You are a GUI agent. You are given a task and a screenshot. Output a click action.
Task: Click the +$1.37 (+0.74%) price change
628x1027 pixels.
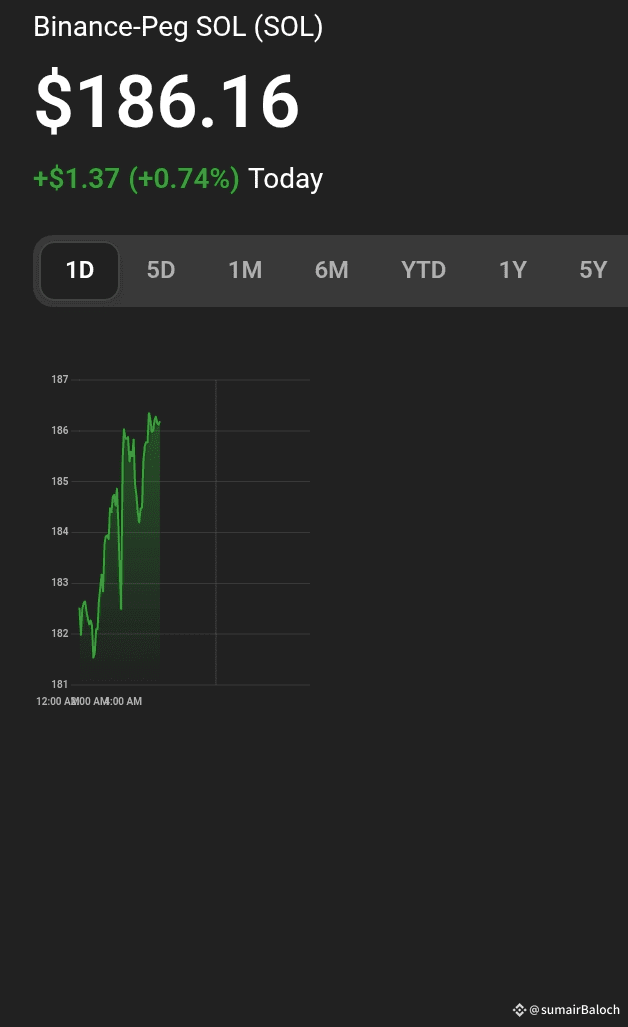(x=136, y=179)
